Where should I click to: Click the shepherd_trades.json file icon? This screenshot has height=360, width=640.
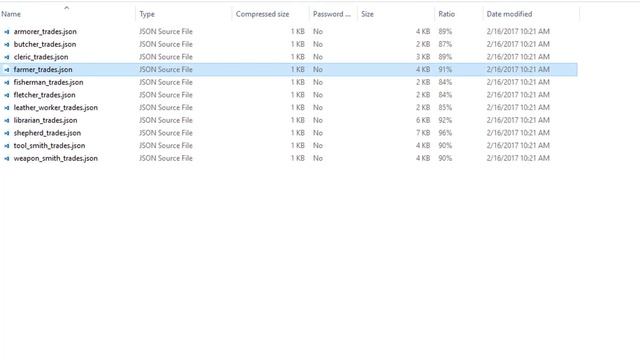coord(7,133)
